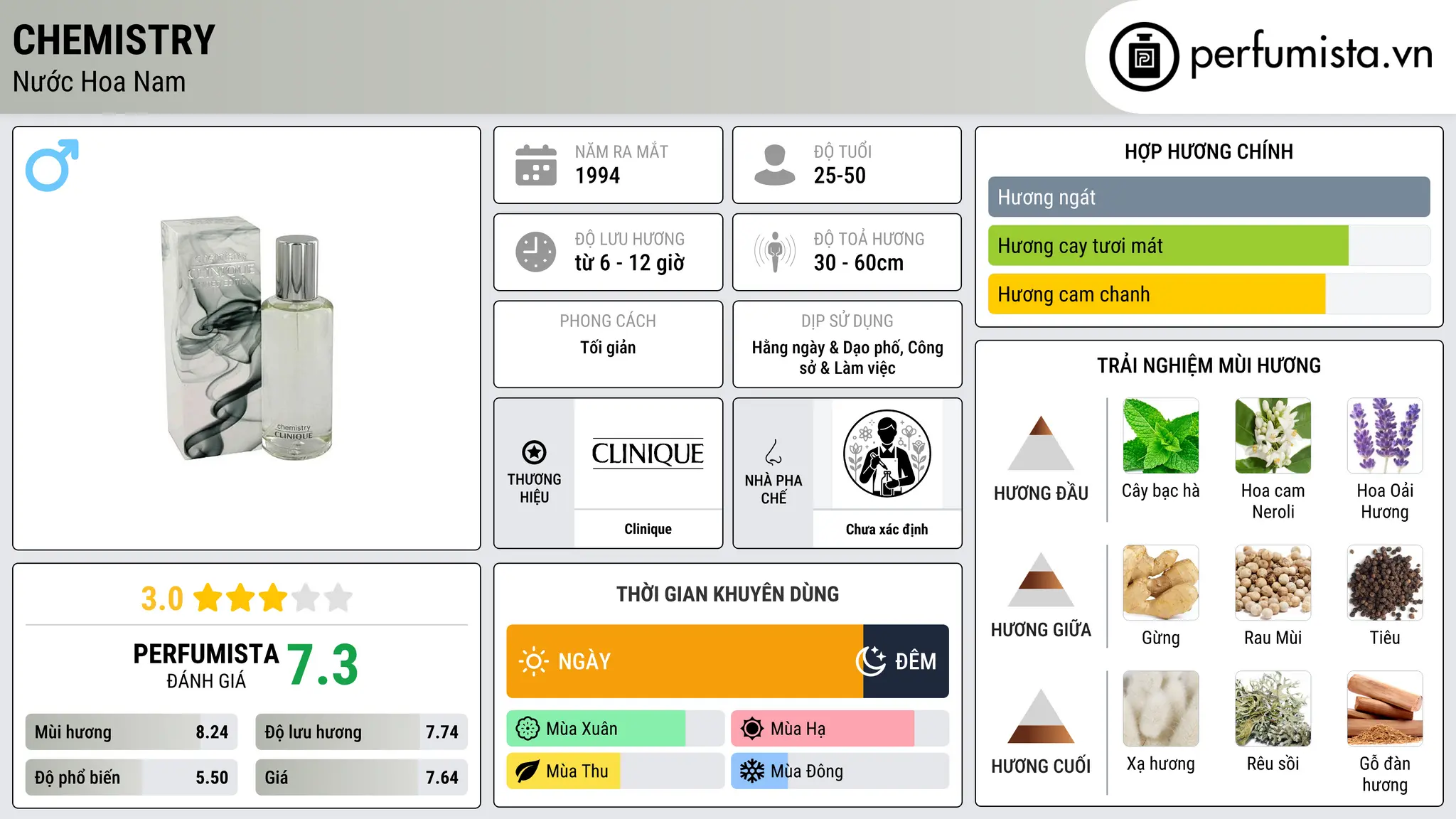1456x819 pixels.
Task: Click the 30 - 60cm sillage value
Action: [859, 263]
